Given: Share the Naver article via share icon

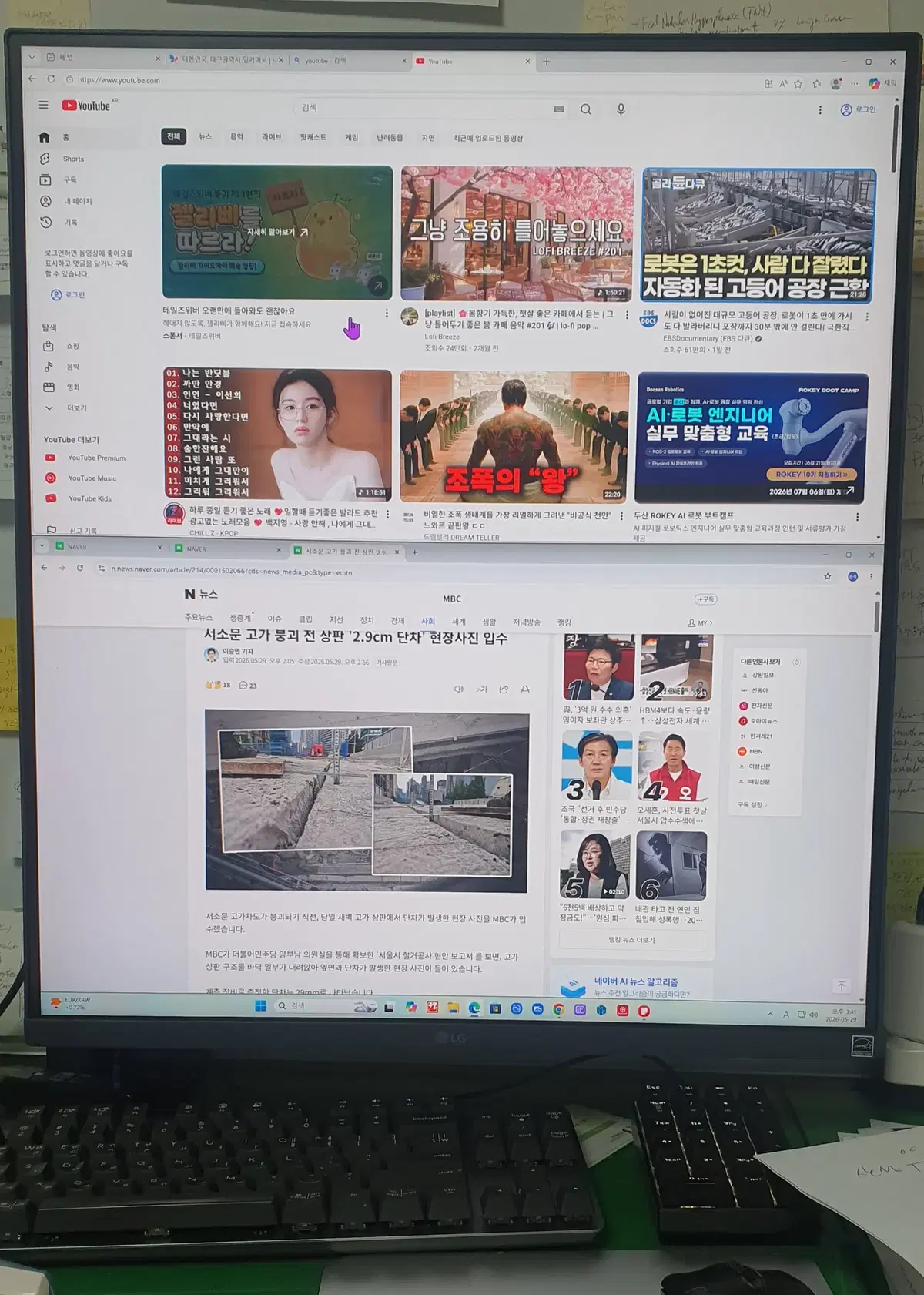Looking at the screenshot, I should click(x=504, y=689).
